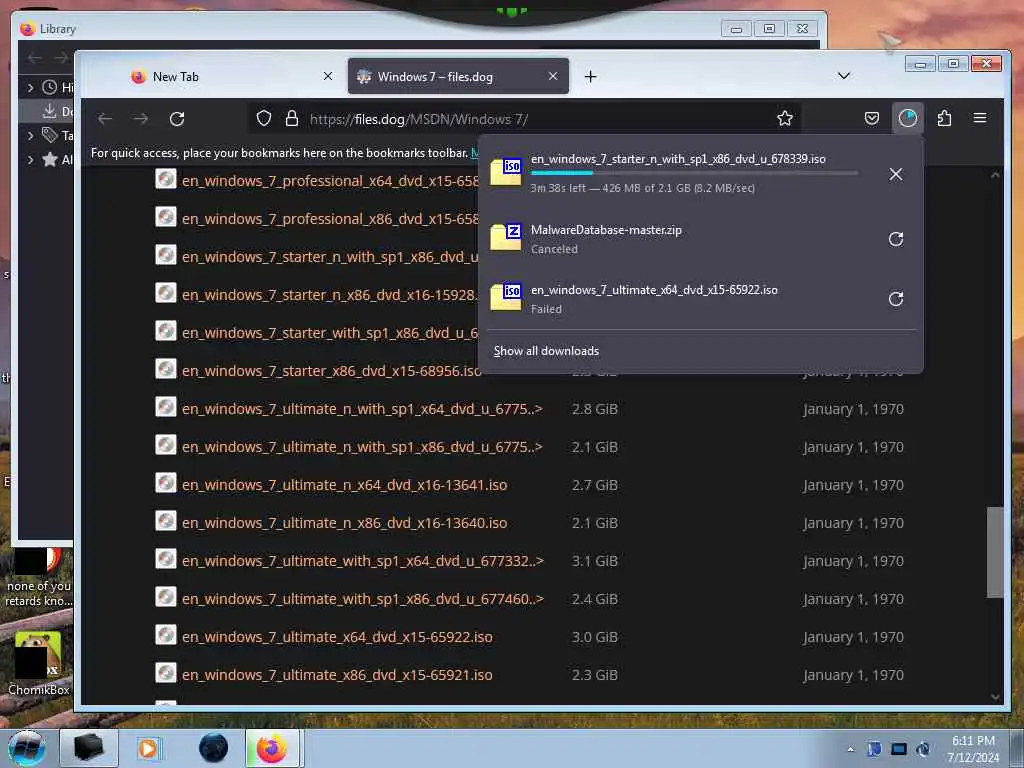Click the Firefox taskbar button
The height and width of the screenshot is (768, 1024).
pos(272,748)
